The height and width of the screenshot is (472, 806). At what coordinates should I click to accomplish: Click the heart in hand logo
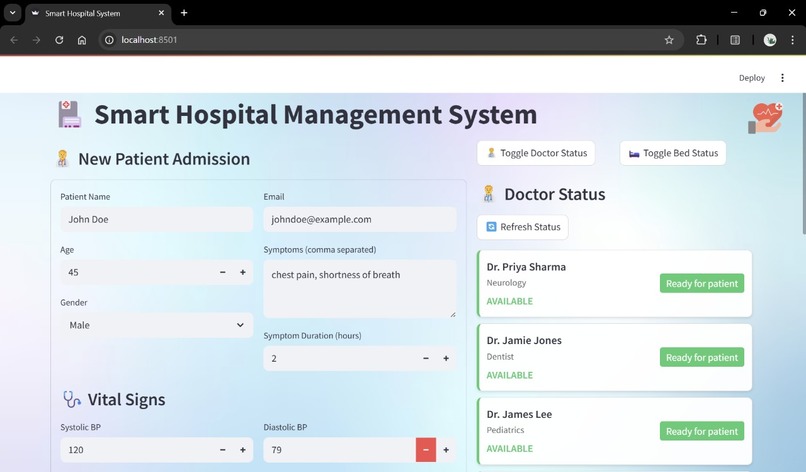[765, 118]
